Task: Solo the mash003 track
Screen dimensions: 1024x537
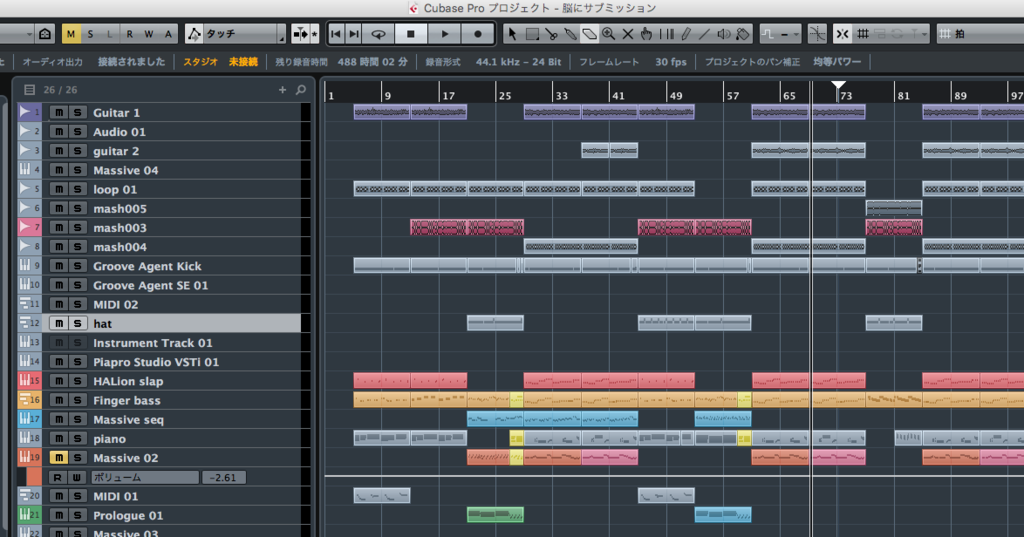Action: 78,227
